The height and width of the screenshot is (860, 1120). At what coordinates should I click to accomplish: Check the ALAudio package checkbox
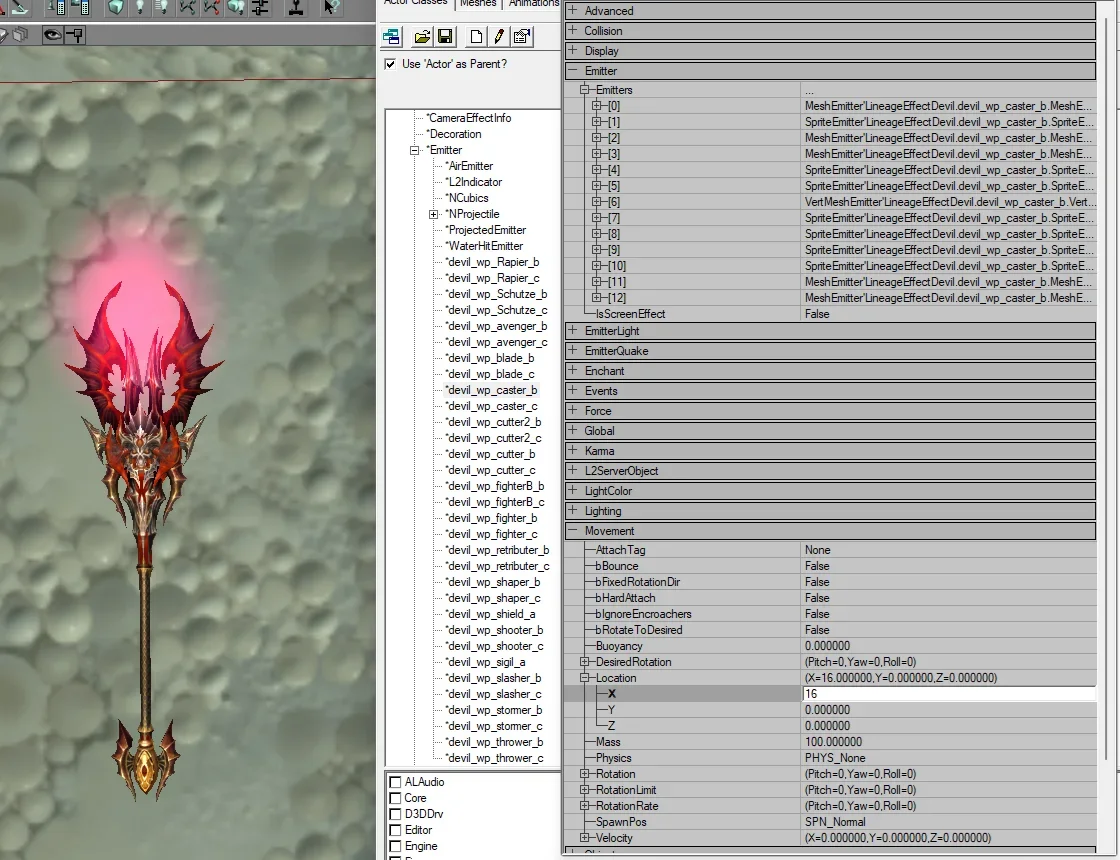coord(395,782)
